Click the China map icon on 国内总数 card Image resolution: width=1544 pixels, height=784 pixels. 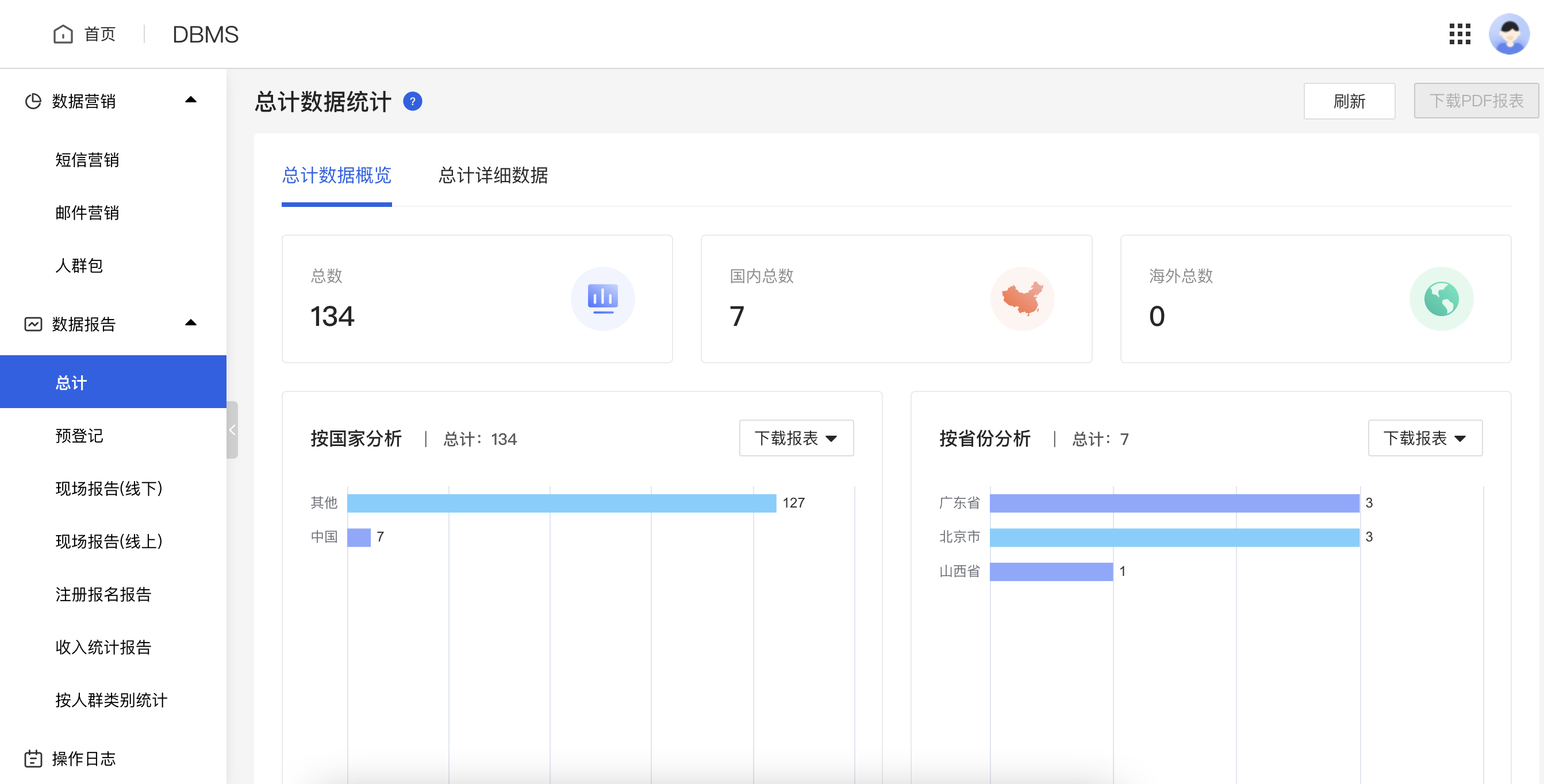click(1023, 298)
